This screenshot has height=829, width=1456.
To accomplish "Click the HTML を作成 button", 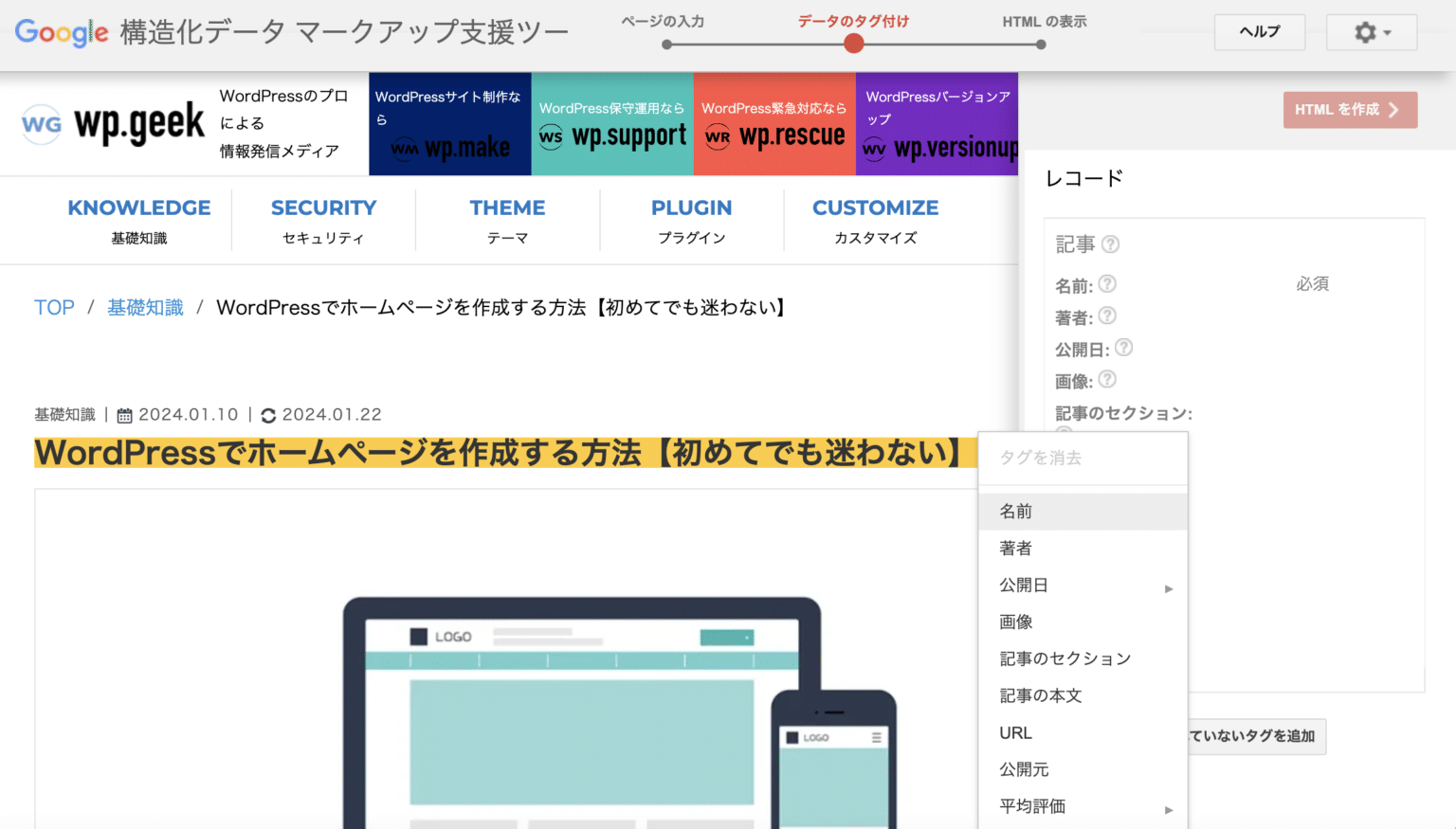I will (1350, 109).
